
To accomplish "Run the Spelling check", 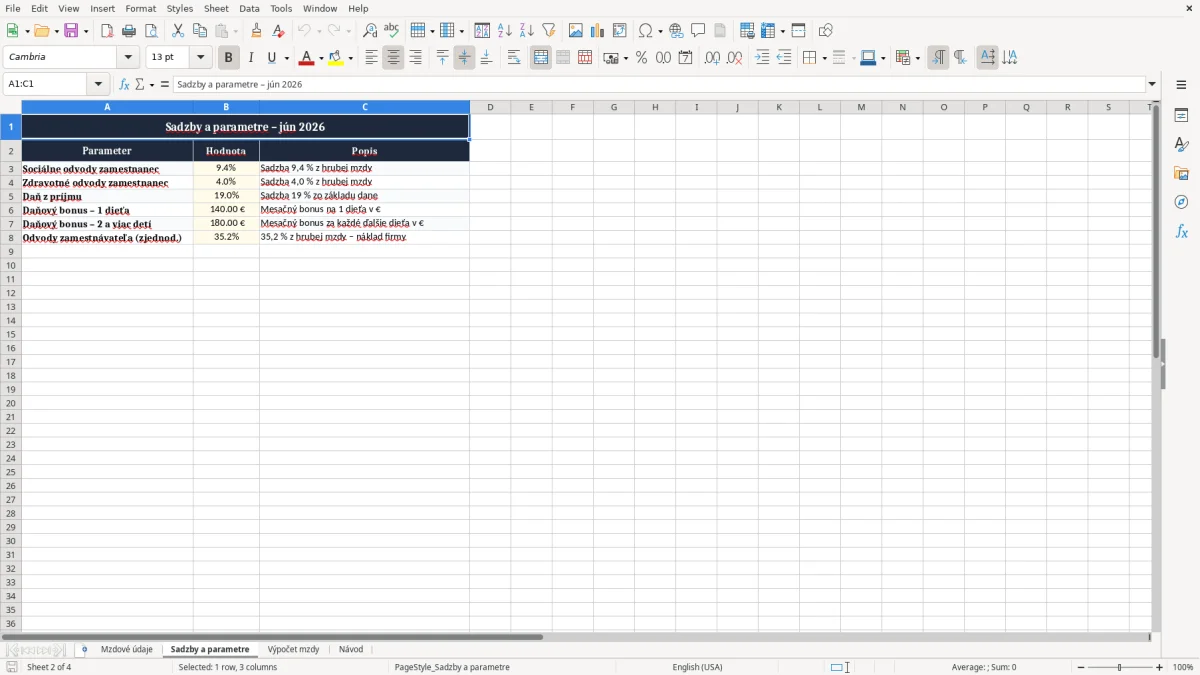I will click(392, 31).
